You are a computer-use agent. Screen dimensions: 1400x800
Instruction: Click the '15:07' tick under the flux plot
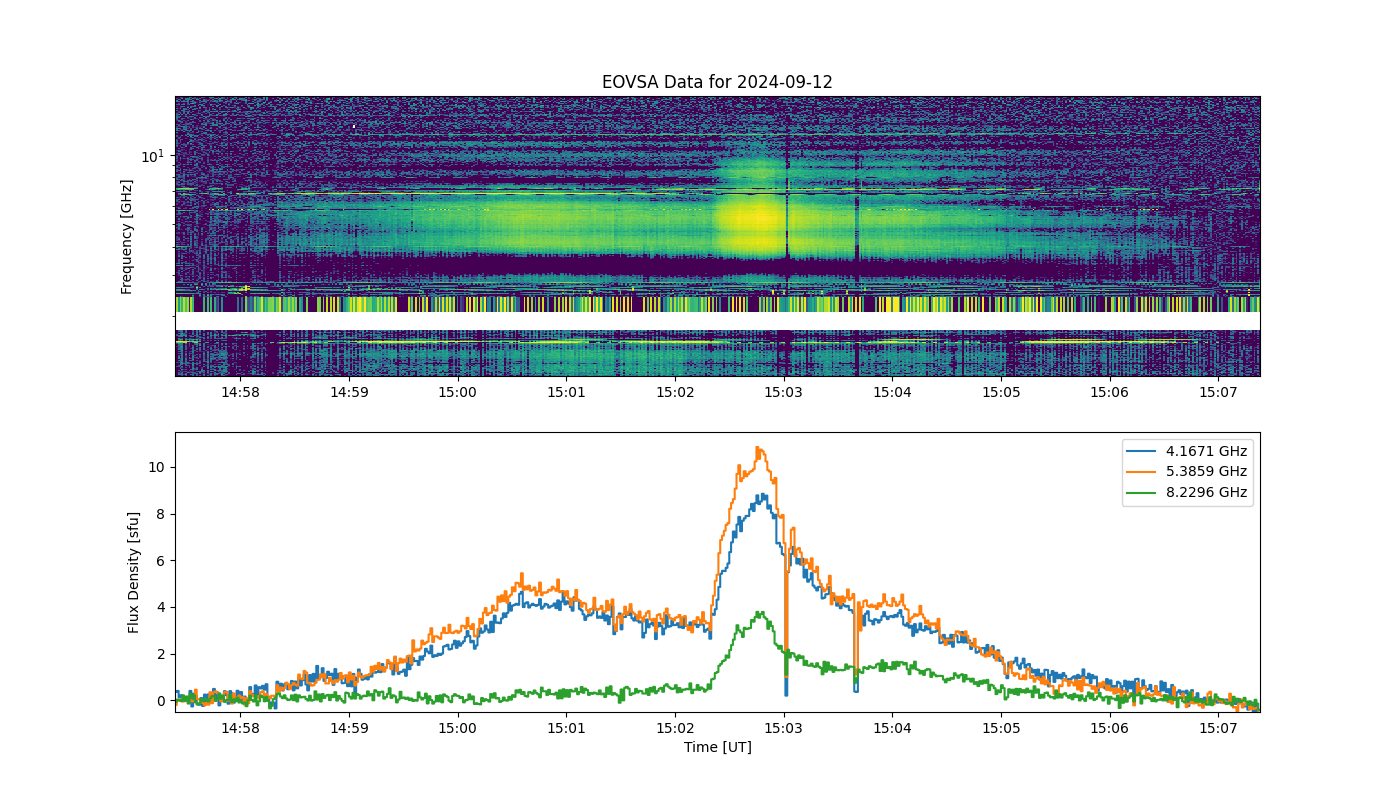(1218, 728)
